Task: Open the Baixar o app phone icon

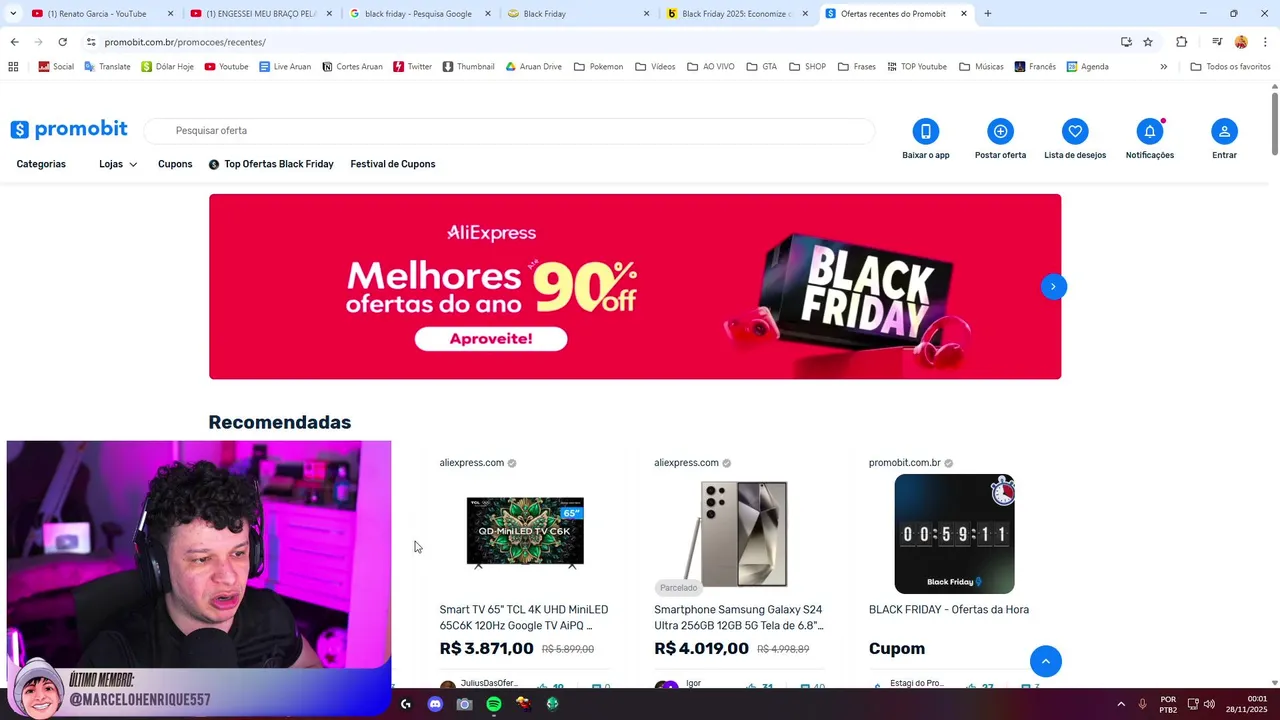Action: [925, 131]
